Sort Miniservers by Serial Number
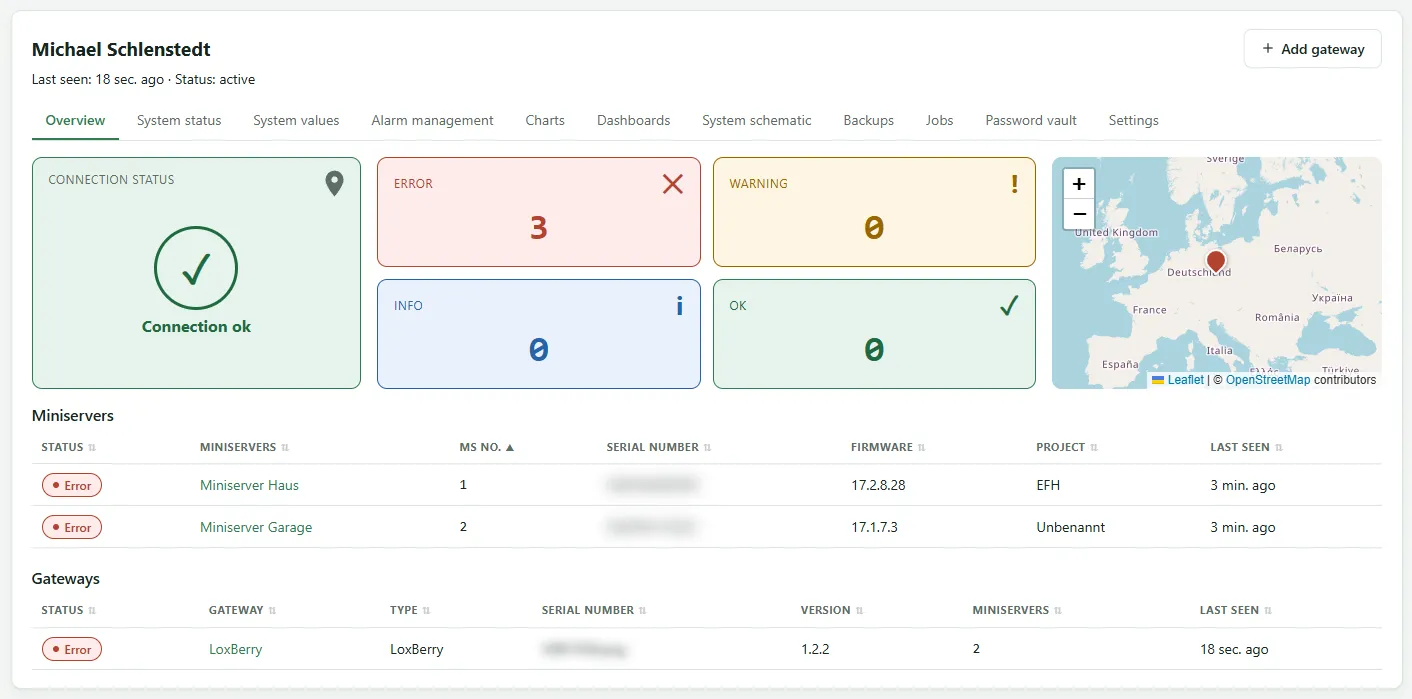The width and height of the screenshot is (1412, 699). (x=659, y=447)
